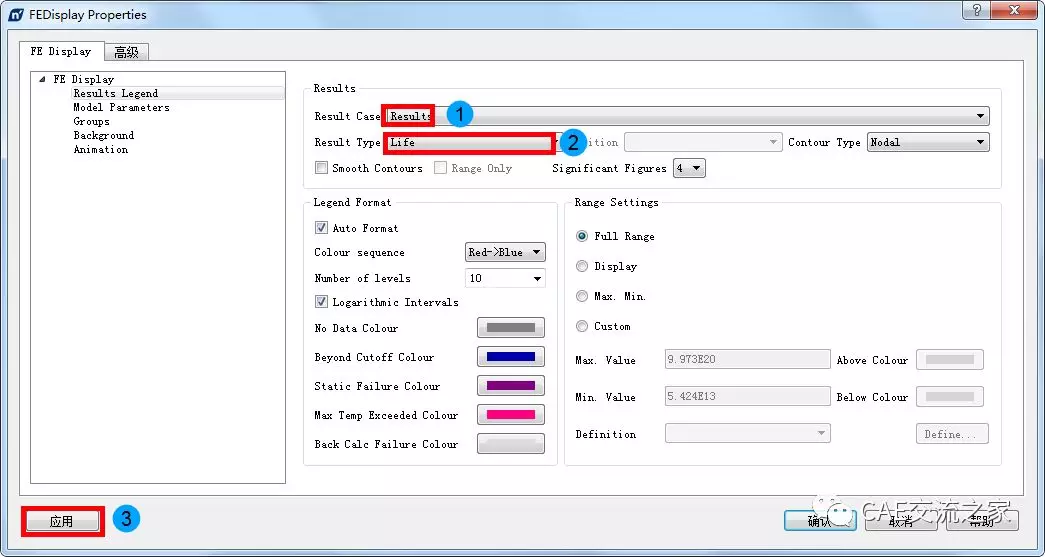Click the Define... button
This screenshot has width=1045, height=557.
[952, 434]
